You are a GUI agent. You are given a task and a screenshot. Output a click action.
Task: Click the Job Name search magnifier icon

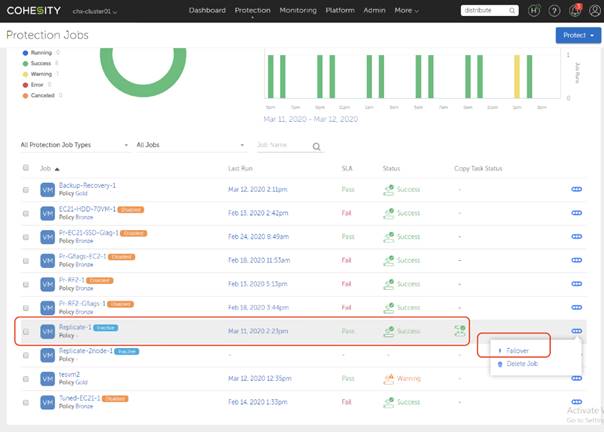(x=316, y=146)
